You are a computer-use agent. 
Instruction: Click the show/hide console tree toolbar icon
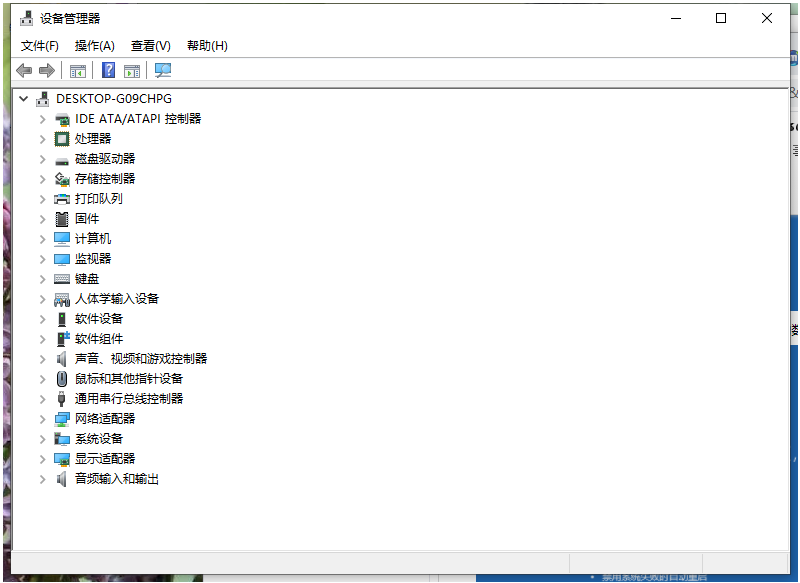tap(78, 71)
